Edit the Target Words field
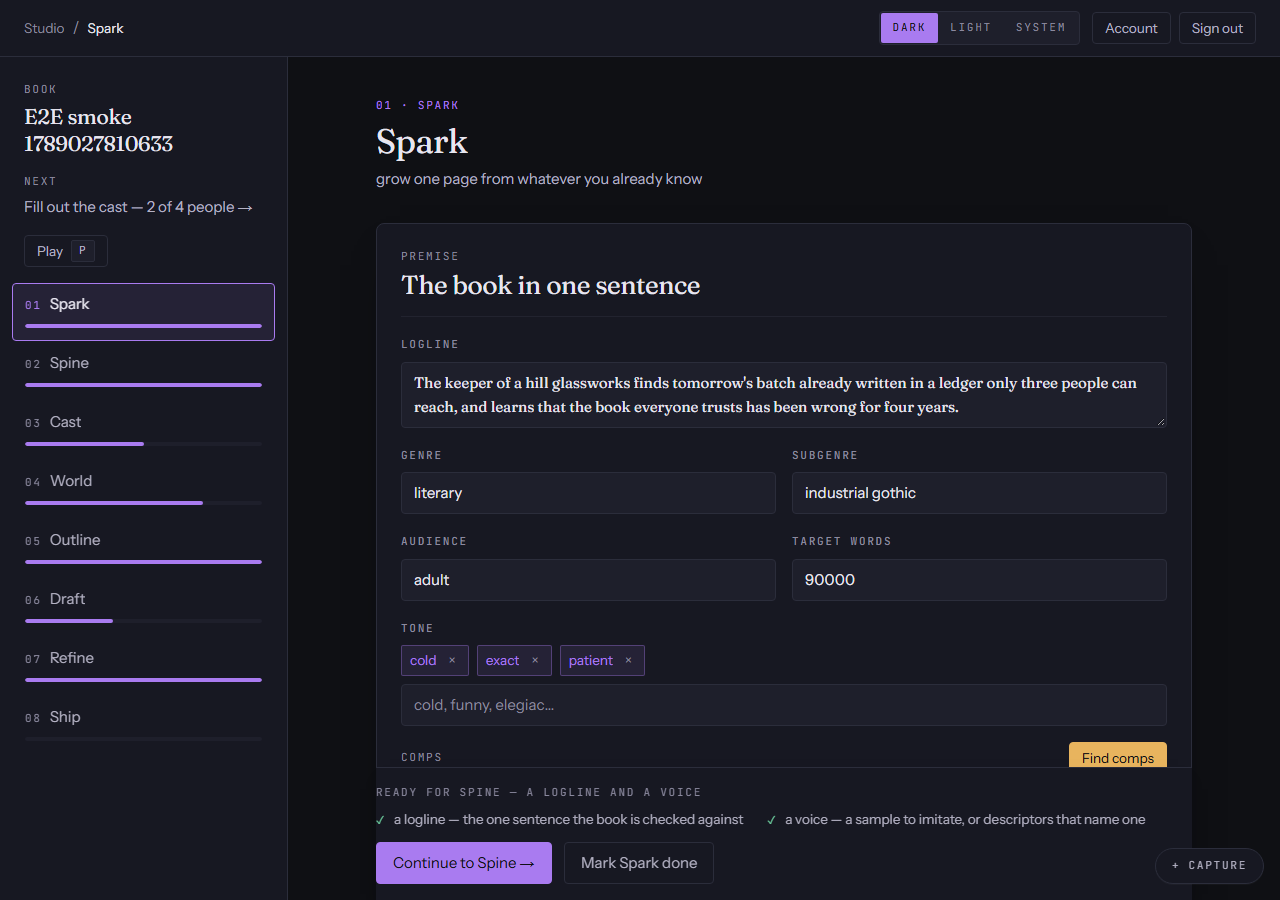 click(x=979, y=580)
